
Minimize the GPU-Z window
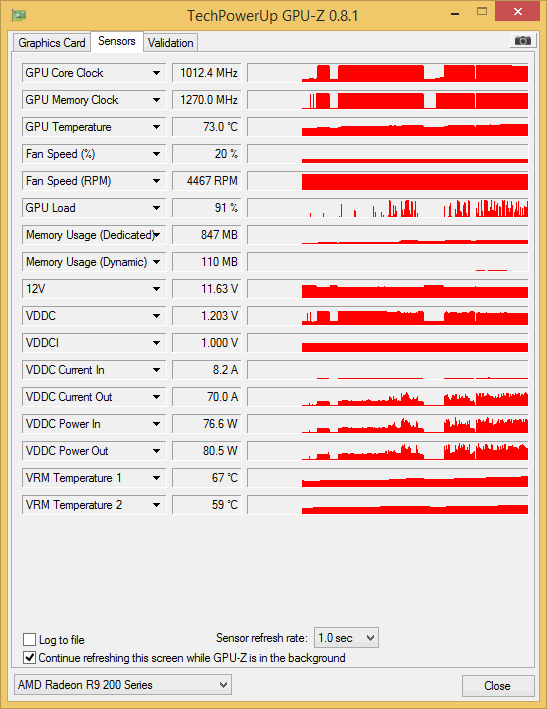(455, 14)
